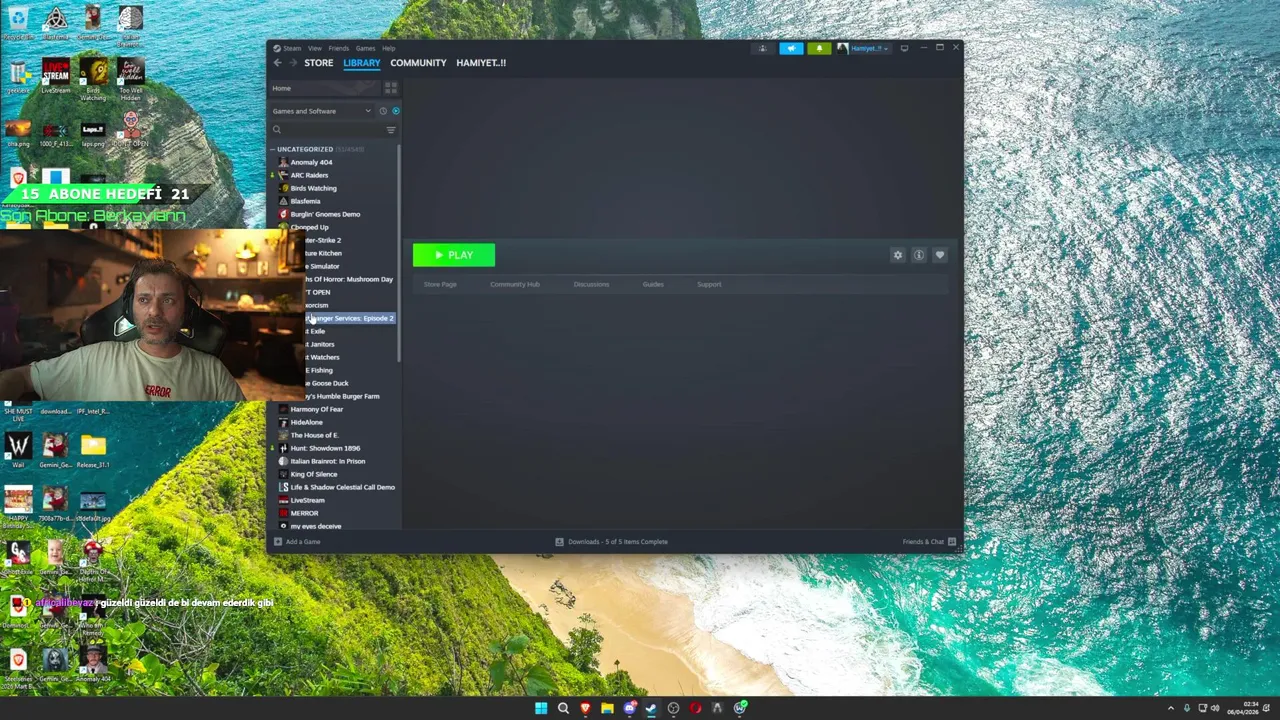Open the Store Page link
Viewport: 1280px width, 720px height.
click(440, 285)
